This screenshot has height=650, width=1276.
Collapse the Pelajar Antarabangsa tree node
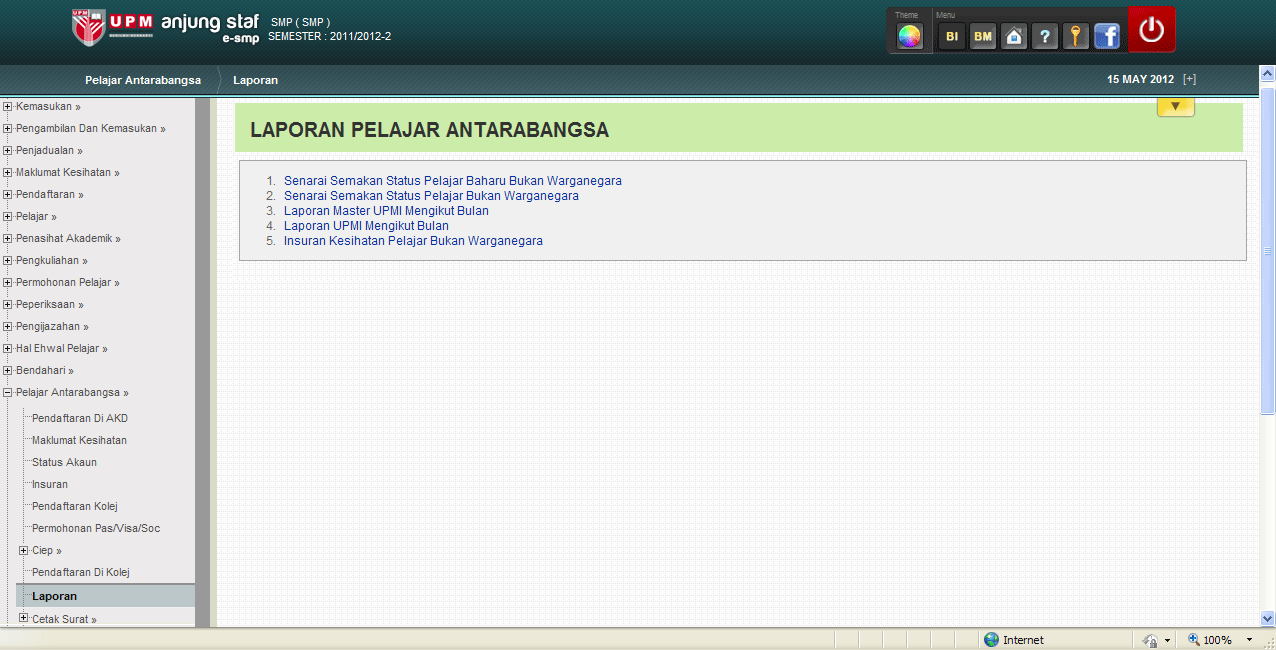tap(8, 393)
